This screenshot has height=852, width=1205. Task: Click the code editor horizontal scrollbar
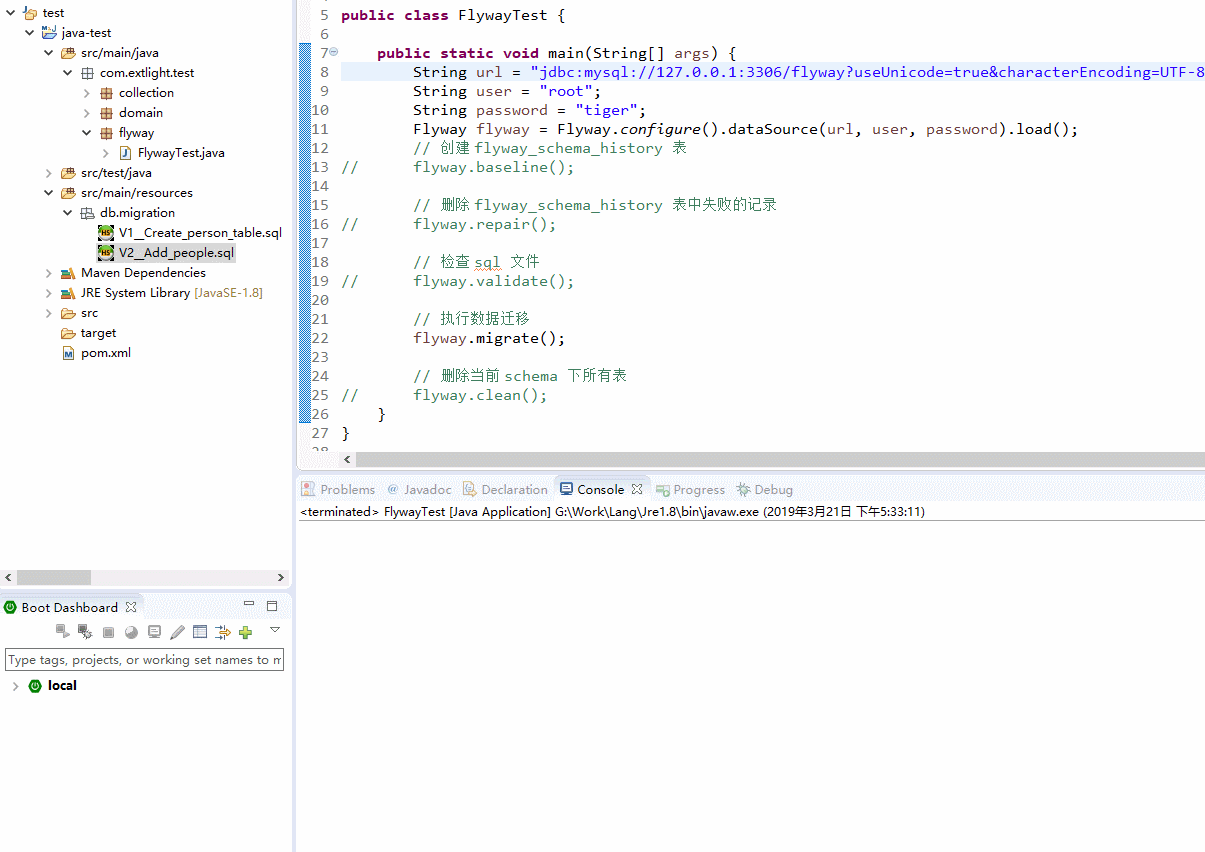click(x=780, y=459)
